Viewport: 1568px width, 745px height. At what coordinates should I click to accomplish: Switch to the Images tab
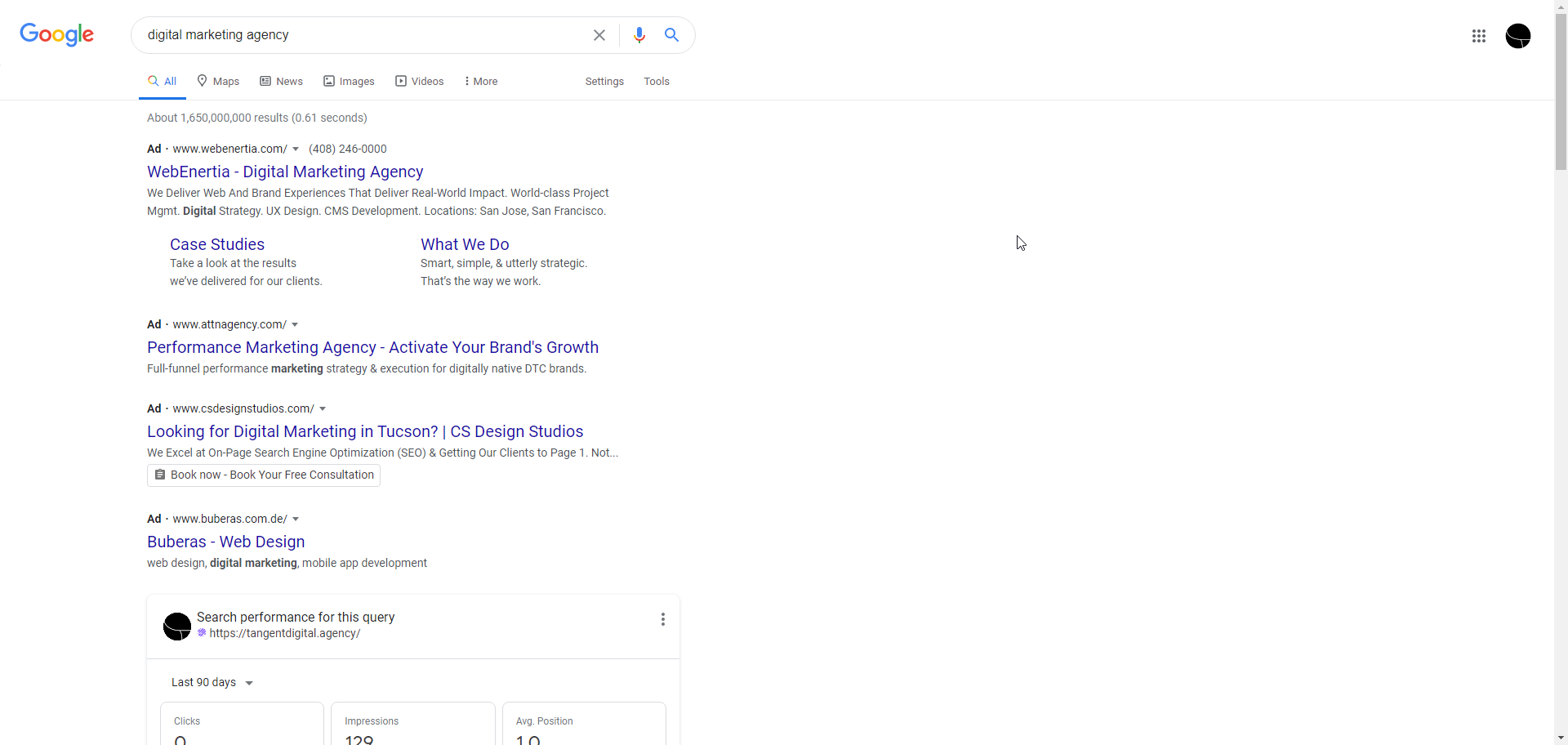click(x=349, y=82)
